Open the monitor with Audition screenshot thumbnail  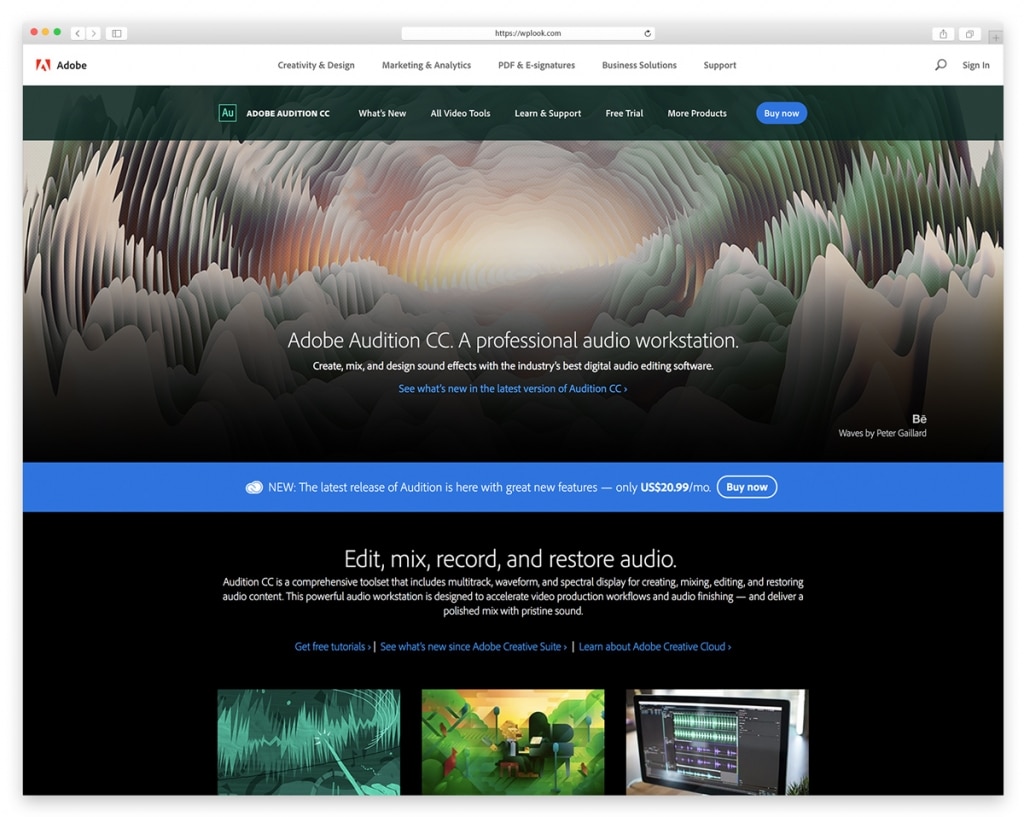tap(717, 742)
